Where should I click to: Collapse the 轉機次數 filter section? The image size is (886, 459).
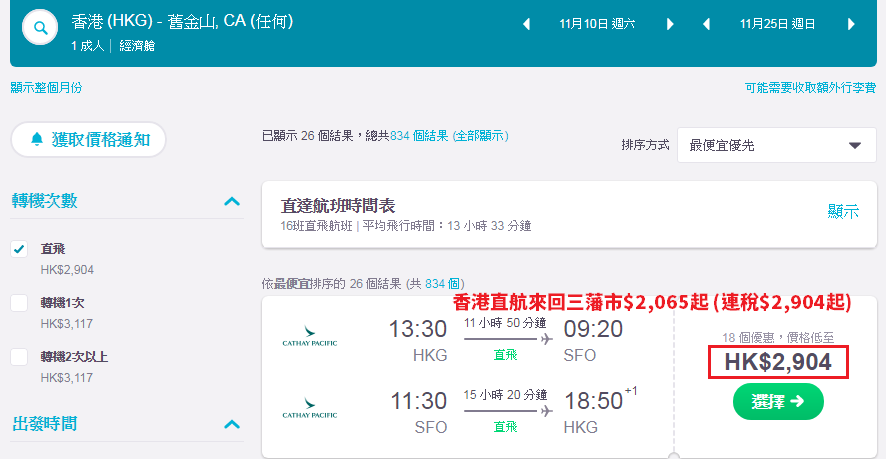(x=232, y=201)
